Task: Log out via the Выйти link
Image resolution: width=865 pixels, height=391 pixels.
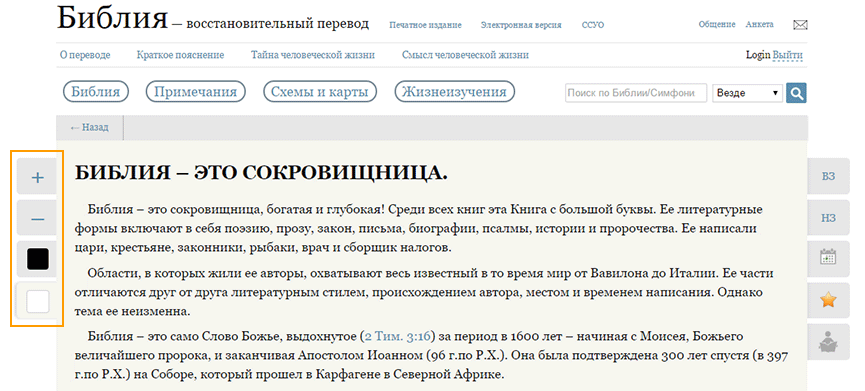Action: pos(788,55)
